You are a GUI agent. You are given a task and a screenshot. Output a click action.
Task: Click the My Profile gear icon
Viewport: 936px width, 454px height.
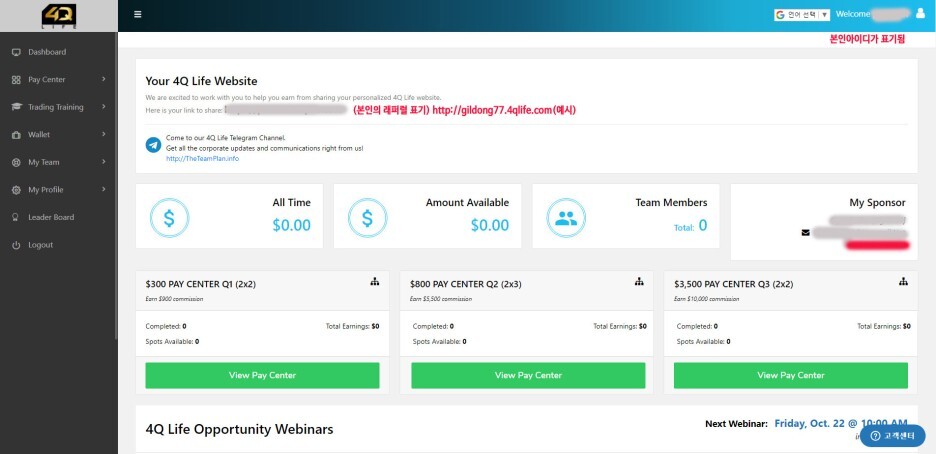16,190
